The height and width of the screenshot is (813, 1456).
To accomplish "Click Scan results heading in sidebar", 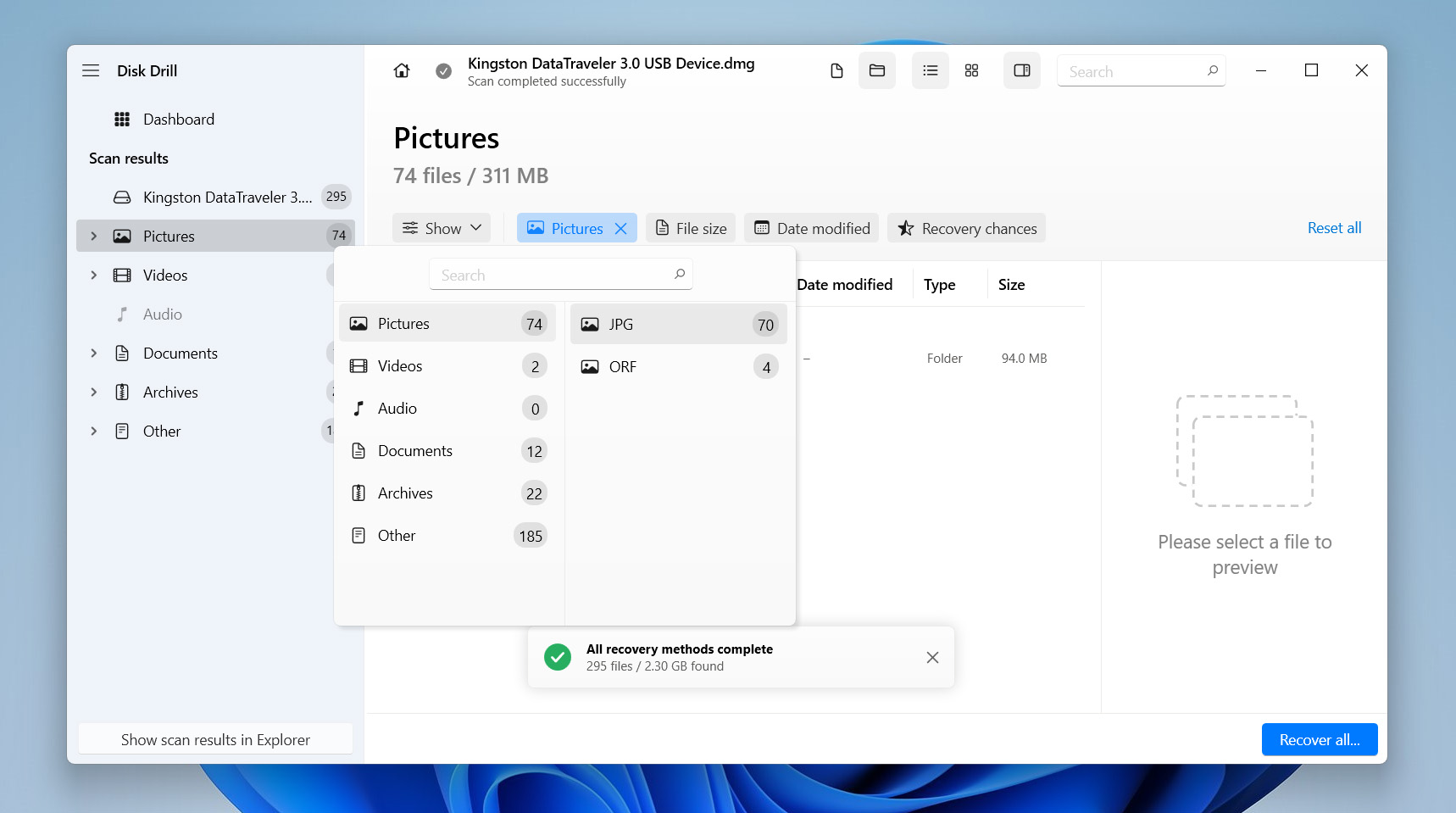I will [129, 159].
